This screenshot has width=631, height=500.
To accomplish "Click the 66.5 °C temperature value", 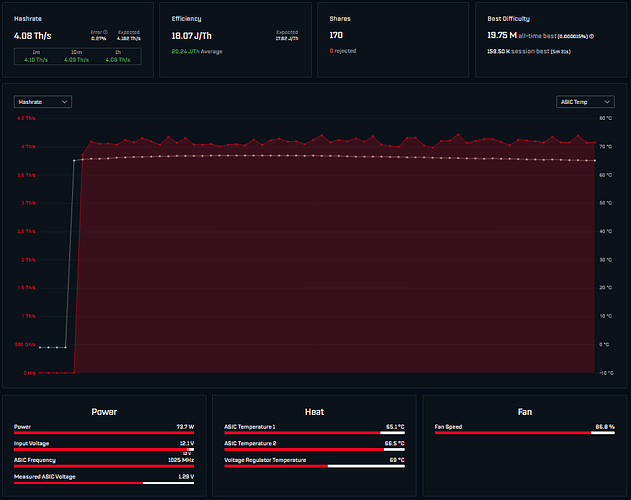I will tap(394, 443).
